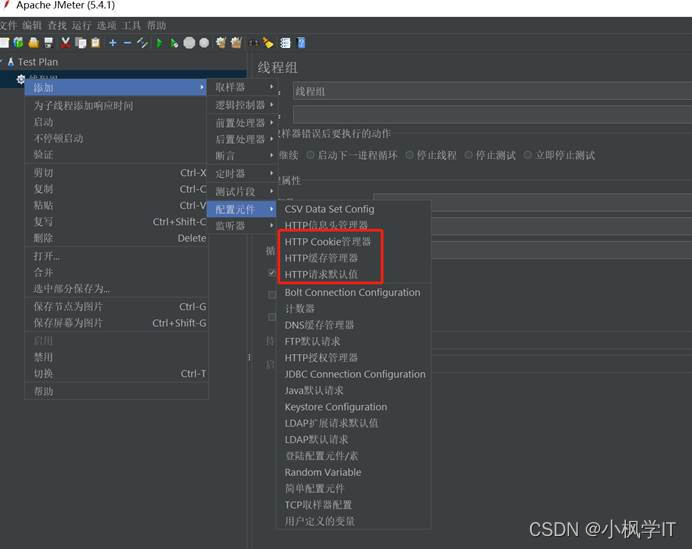This screenshot has height=549, width=692.
Task: Click the Test Plan flask icon
Action: (11, 62)
